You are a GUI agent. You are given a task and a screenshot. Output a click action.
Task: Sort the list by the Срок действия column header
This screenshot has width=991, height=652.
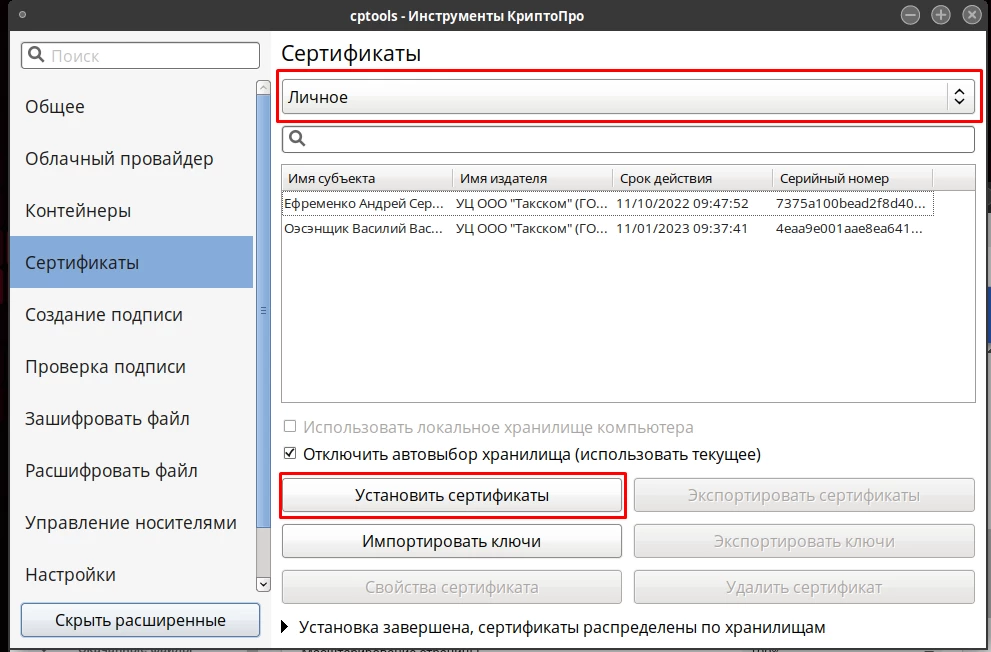coord(692,178)
